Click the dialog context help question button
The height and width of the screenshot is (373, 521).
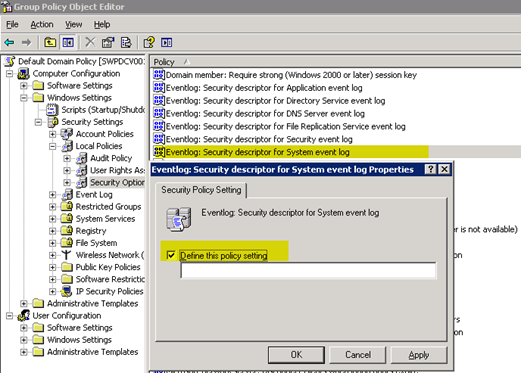(x=431, y=169)
